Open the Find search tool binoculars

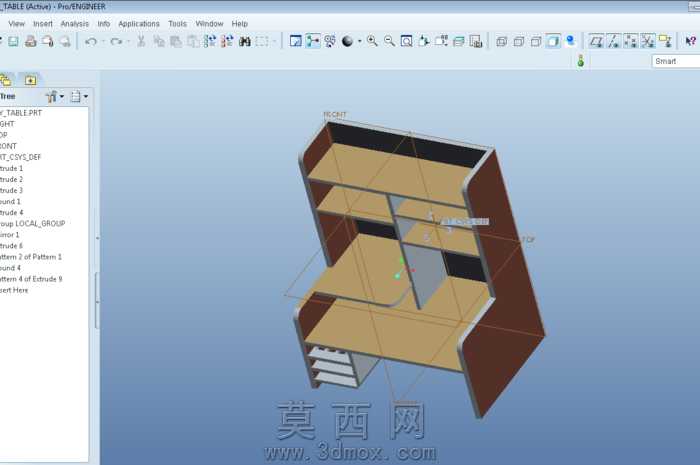pos(245,42)
